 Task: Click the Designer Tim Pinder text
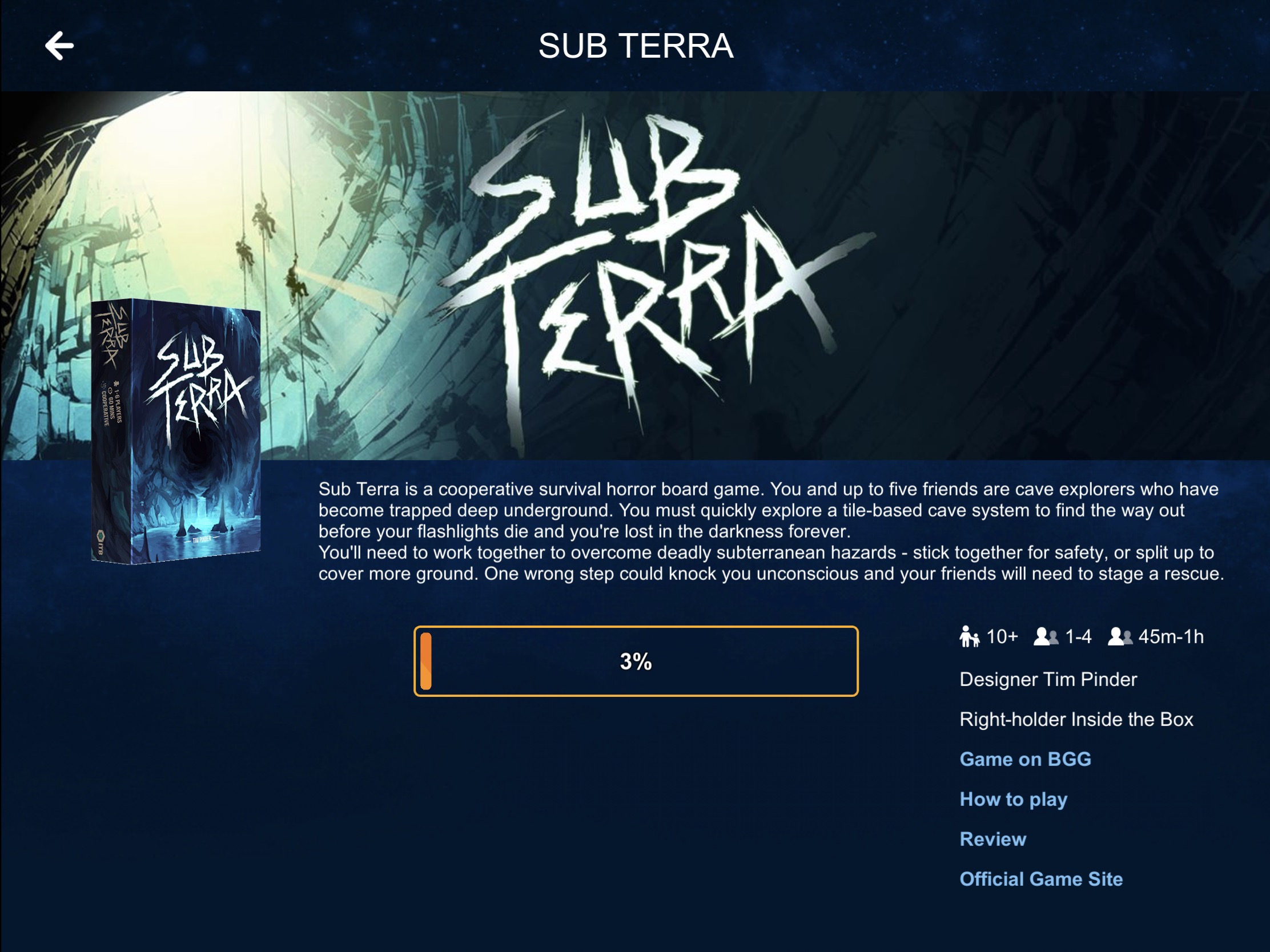pyautogui.click(x=1048, y=679)
